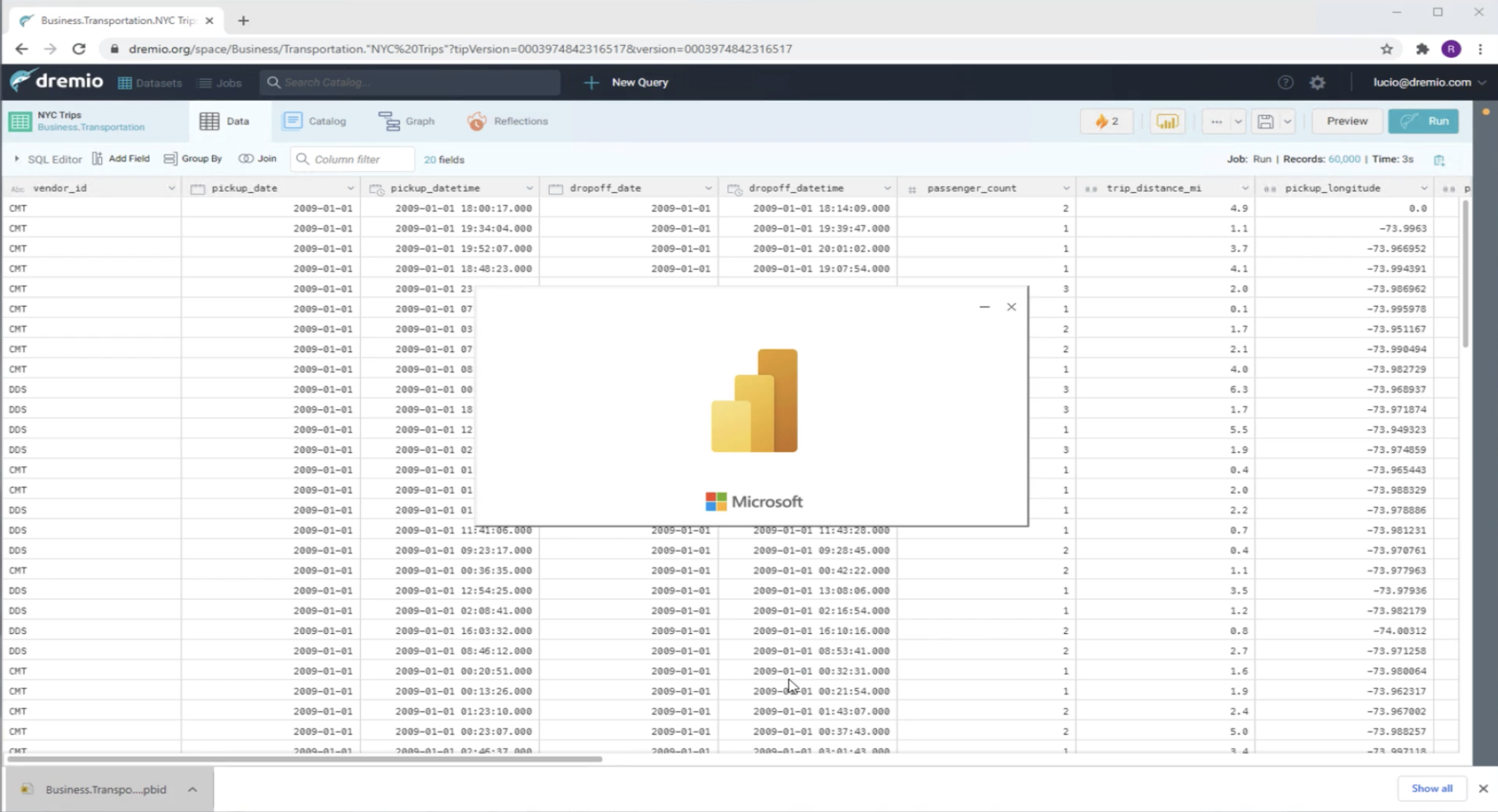Open the copy results icon beside Time

(x=1441, y=159)
